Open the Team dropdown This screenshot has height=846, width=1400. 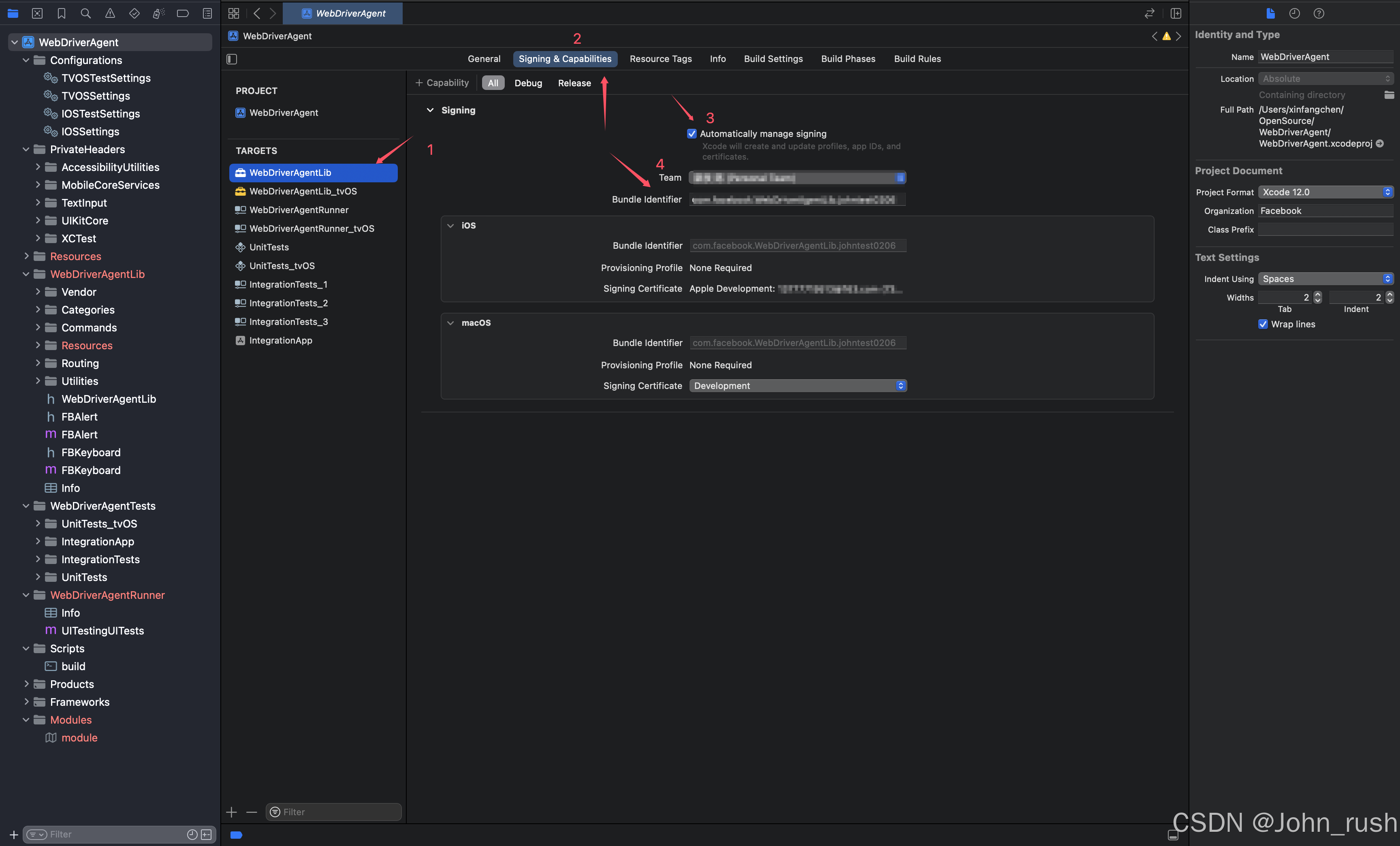click(x=797, y=178)
